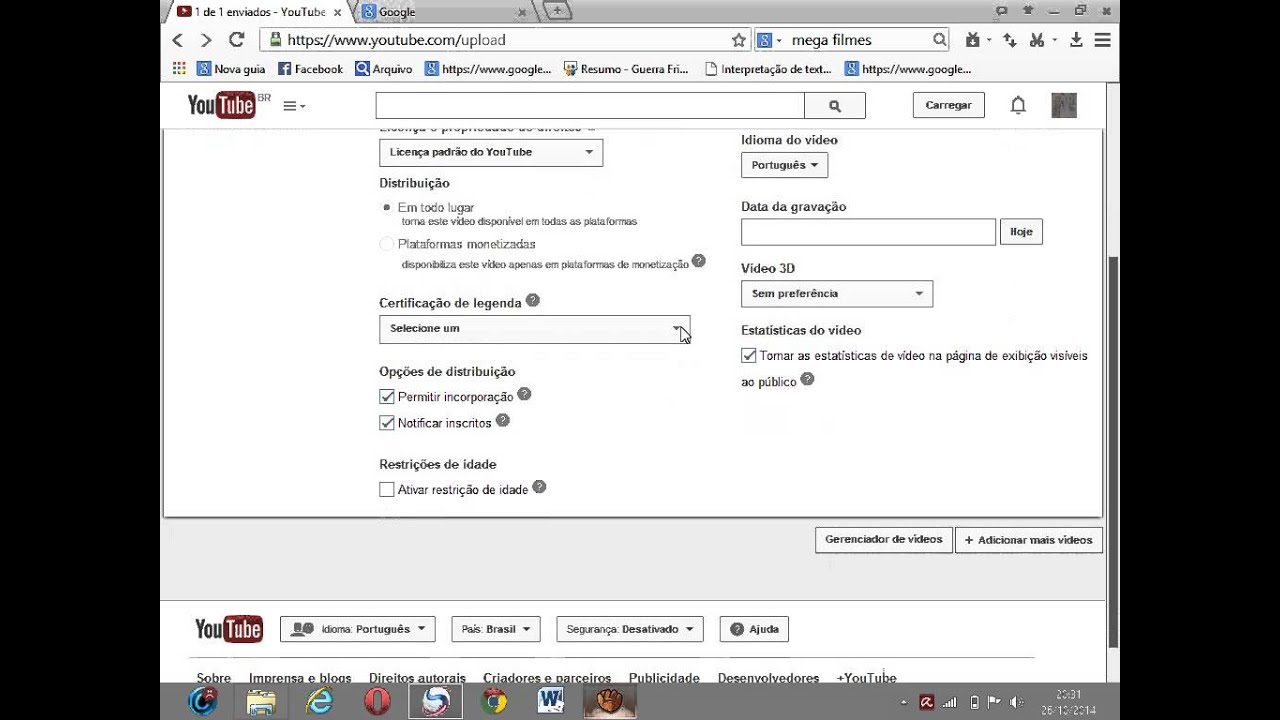Click the YouTube logo in the header
1280x720 pixels.
coord(222,105)
